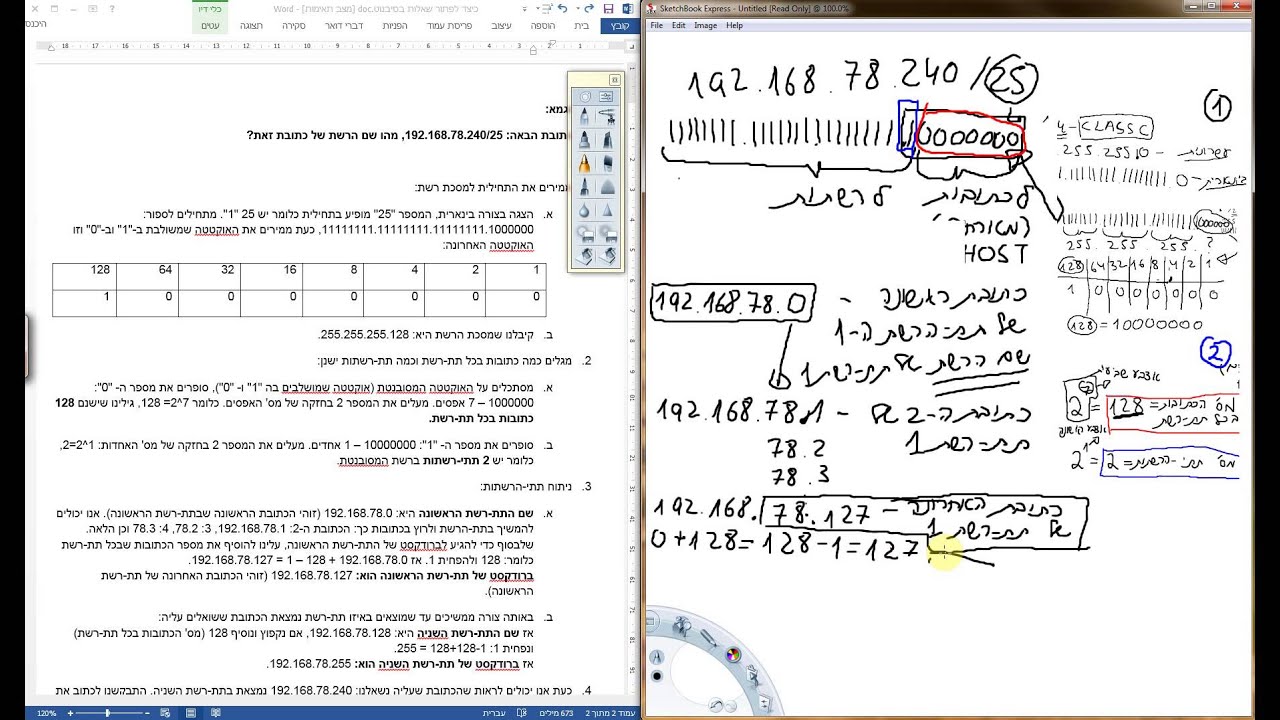Open the touch/mouse mode dropdown in Word toolbar
1280x720 pixels.
[538, 8]
